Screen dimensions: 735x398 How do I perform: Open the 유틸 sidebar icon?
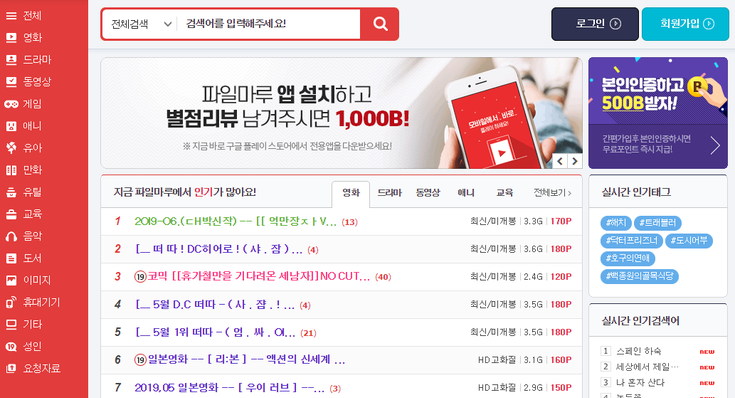point(11,192)
